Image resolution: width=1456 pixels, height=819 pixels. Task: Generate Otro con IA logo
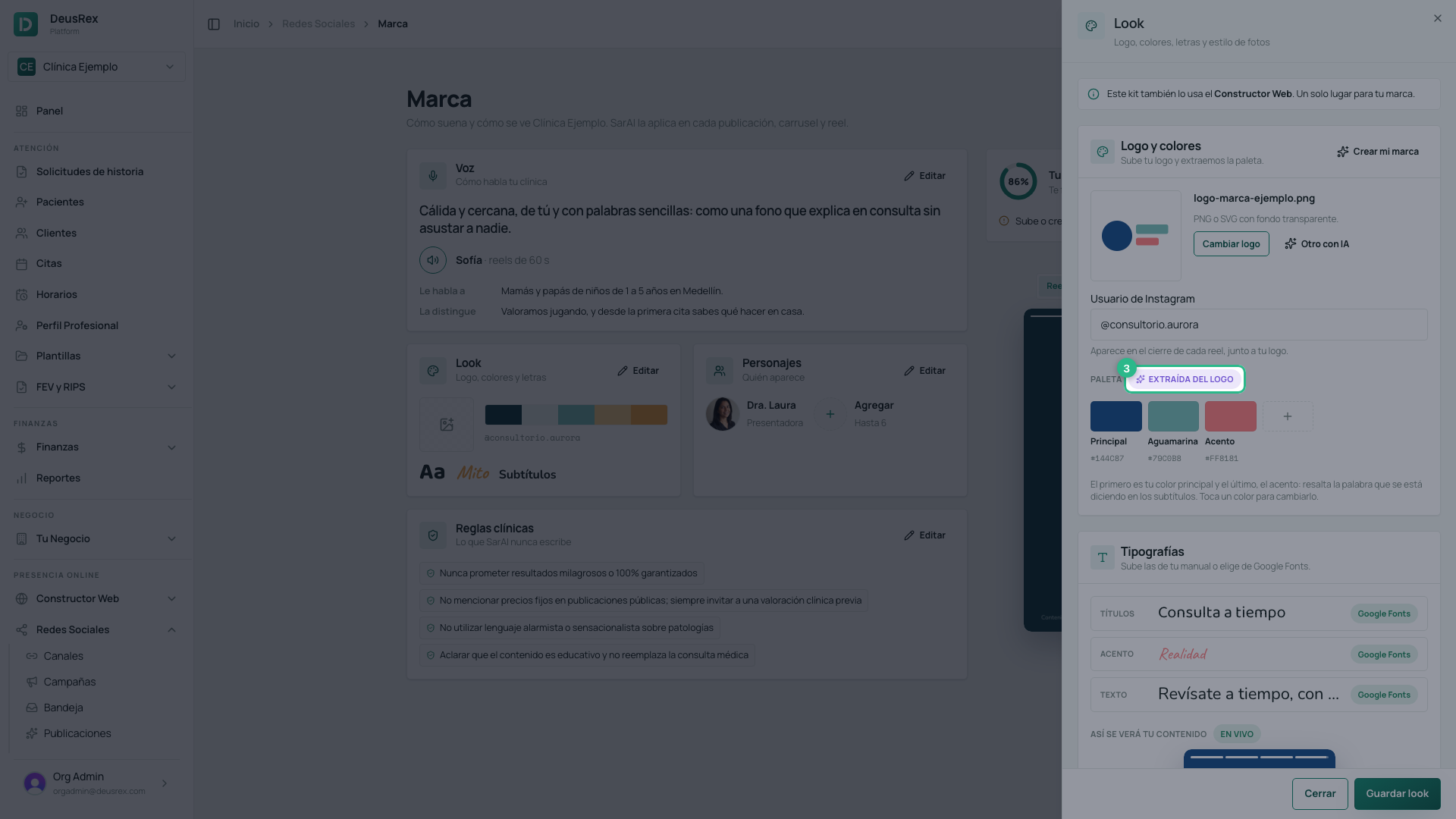point(1316,244)
